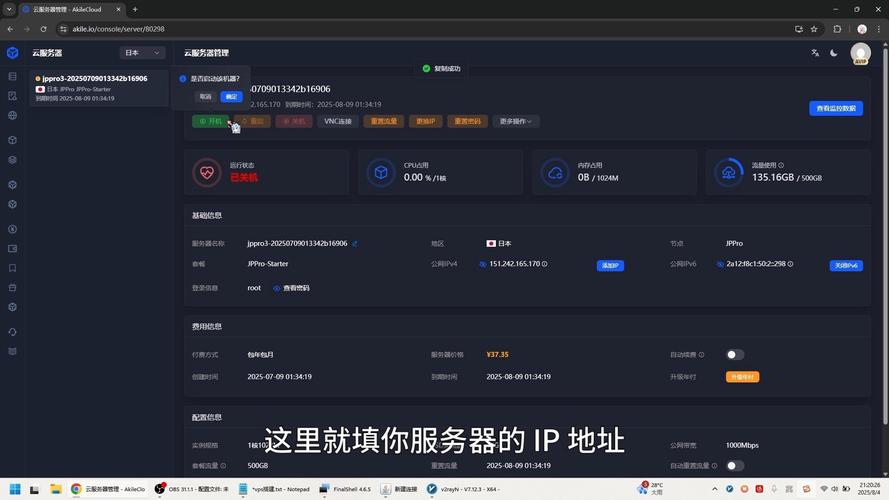
Task: Click the sidebar bookmark icon
Action: point(12,268)
